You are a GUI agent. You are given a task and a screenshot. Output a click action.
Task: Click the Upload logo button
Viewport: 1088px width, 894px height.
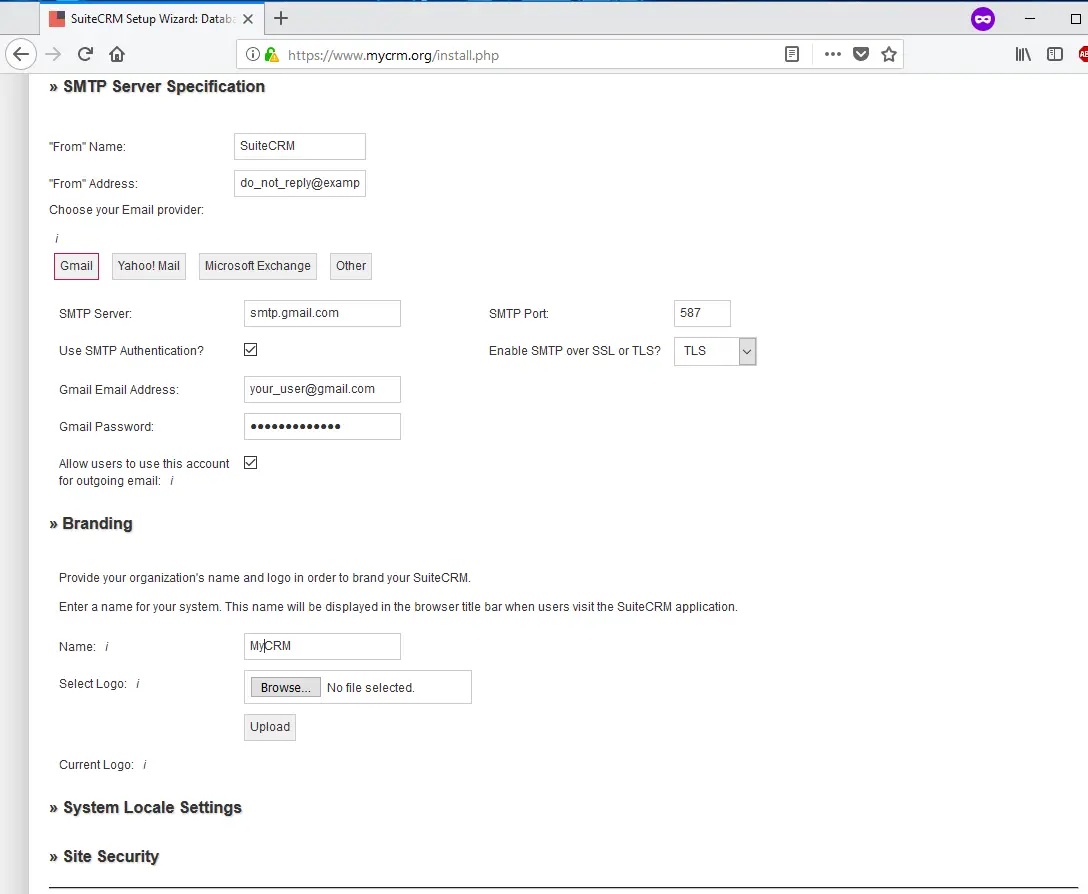270,727
